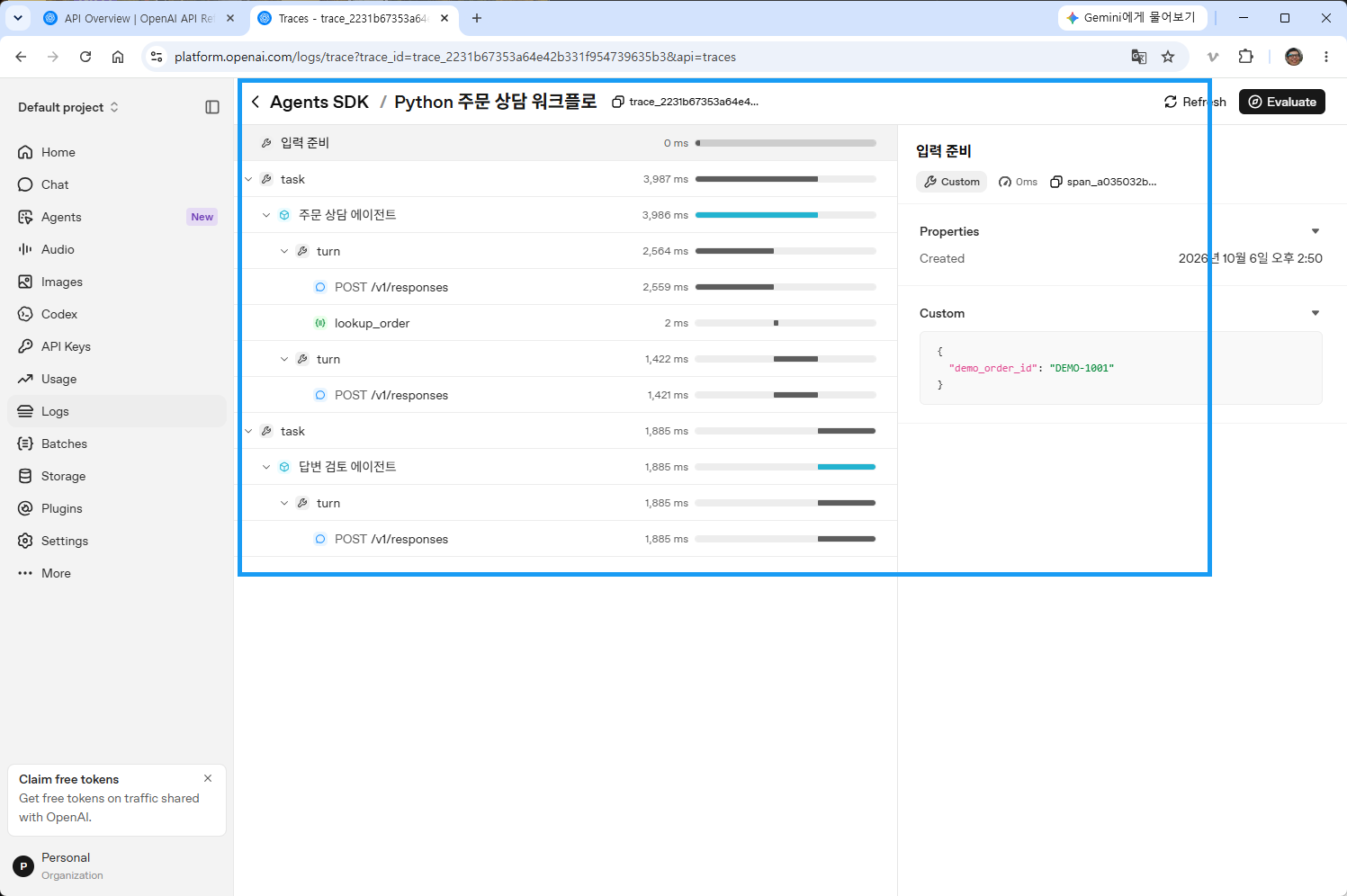The height and width of the screenshot is (896, 1347).
Task: Collapse the Custom section
Action: pyautogui.click(x=1316, y=313)
